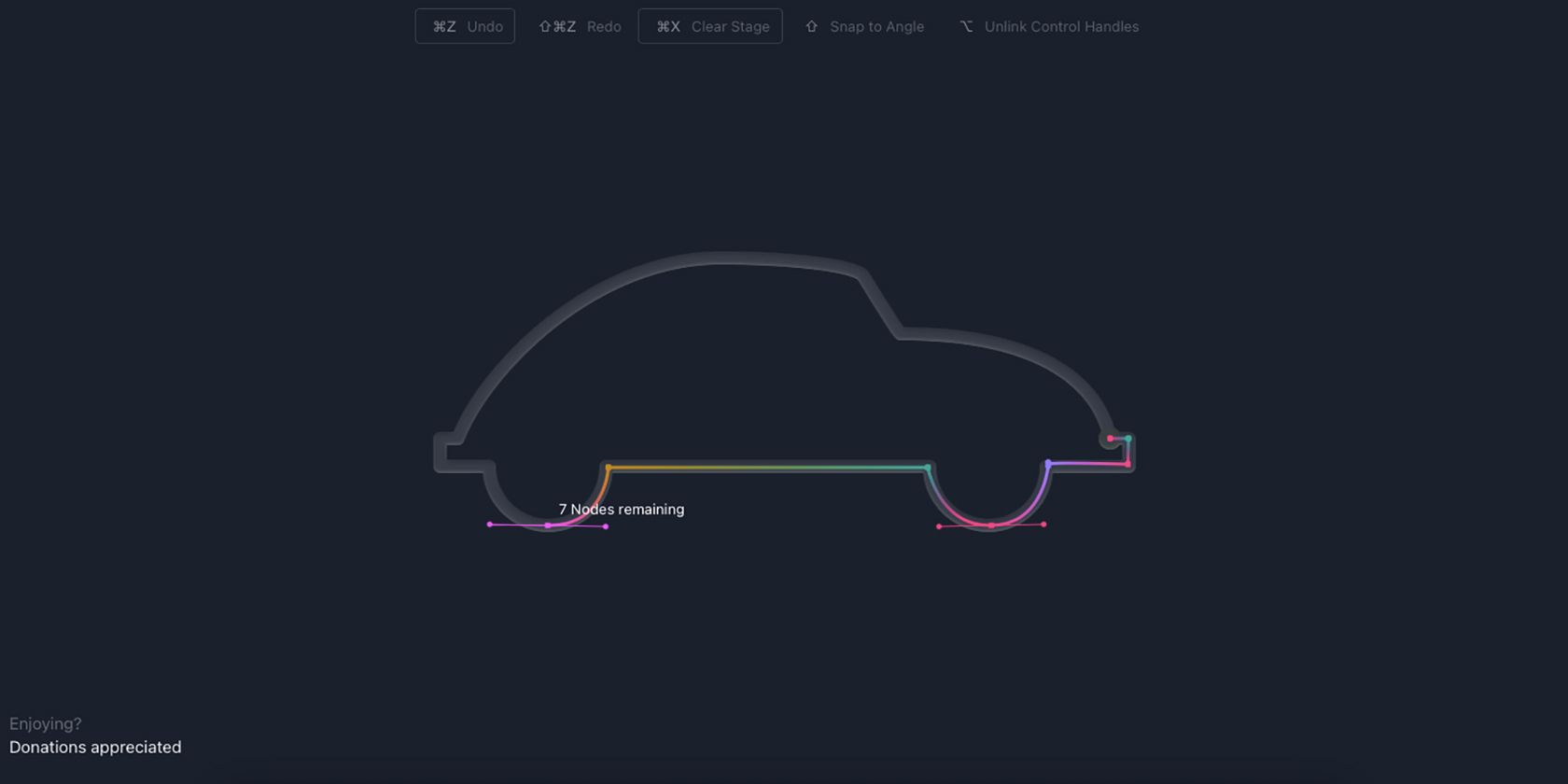Select the red anchor node under the front wheel
The image size is (1568, 784).
tap(991, 525)
